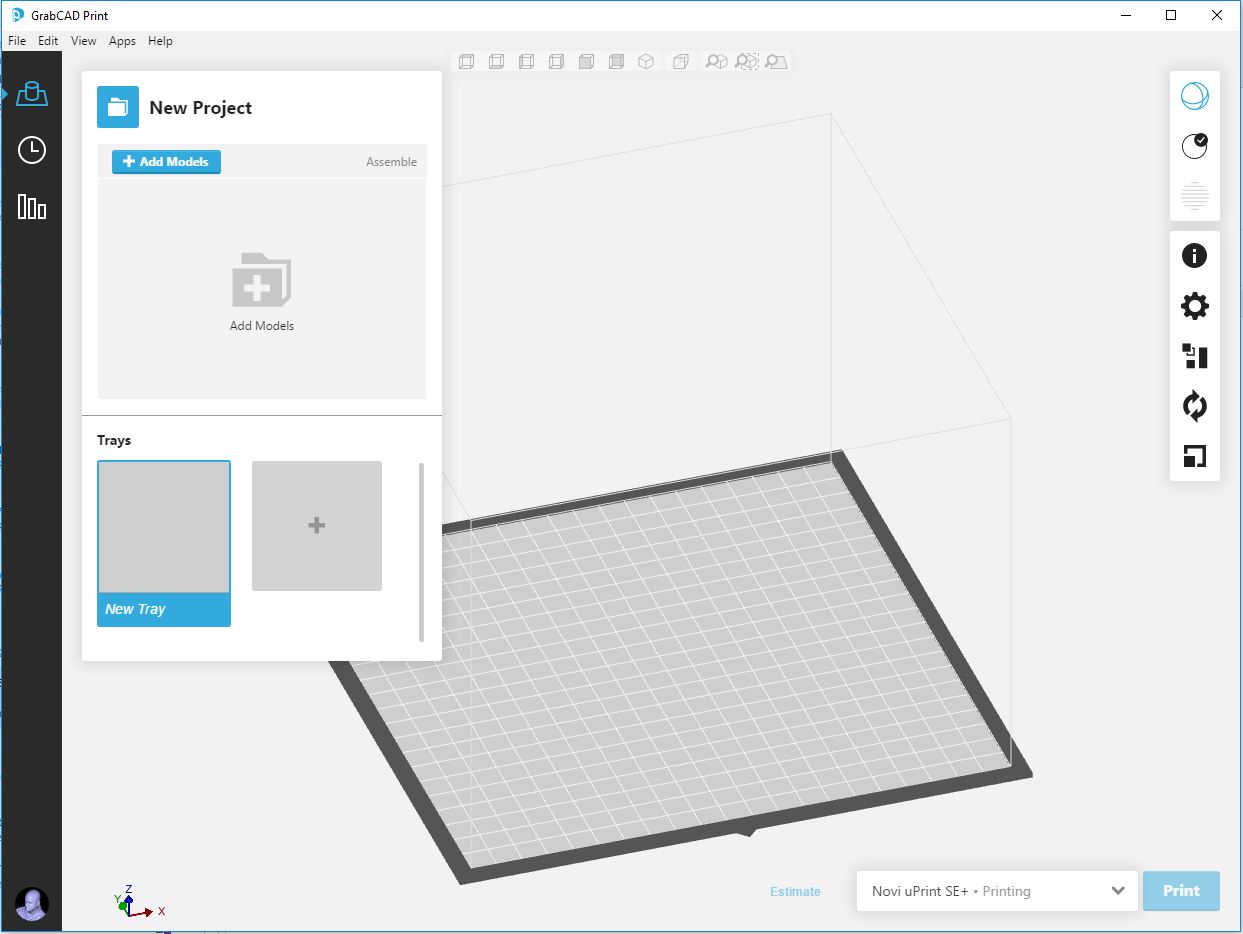Select the leftmost view cube in top toolbar
The width and height of the screenshot is (1243, 934).
(466, 62)
